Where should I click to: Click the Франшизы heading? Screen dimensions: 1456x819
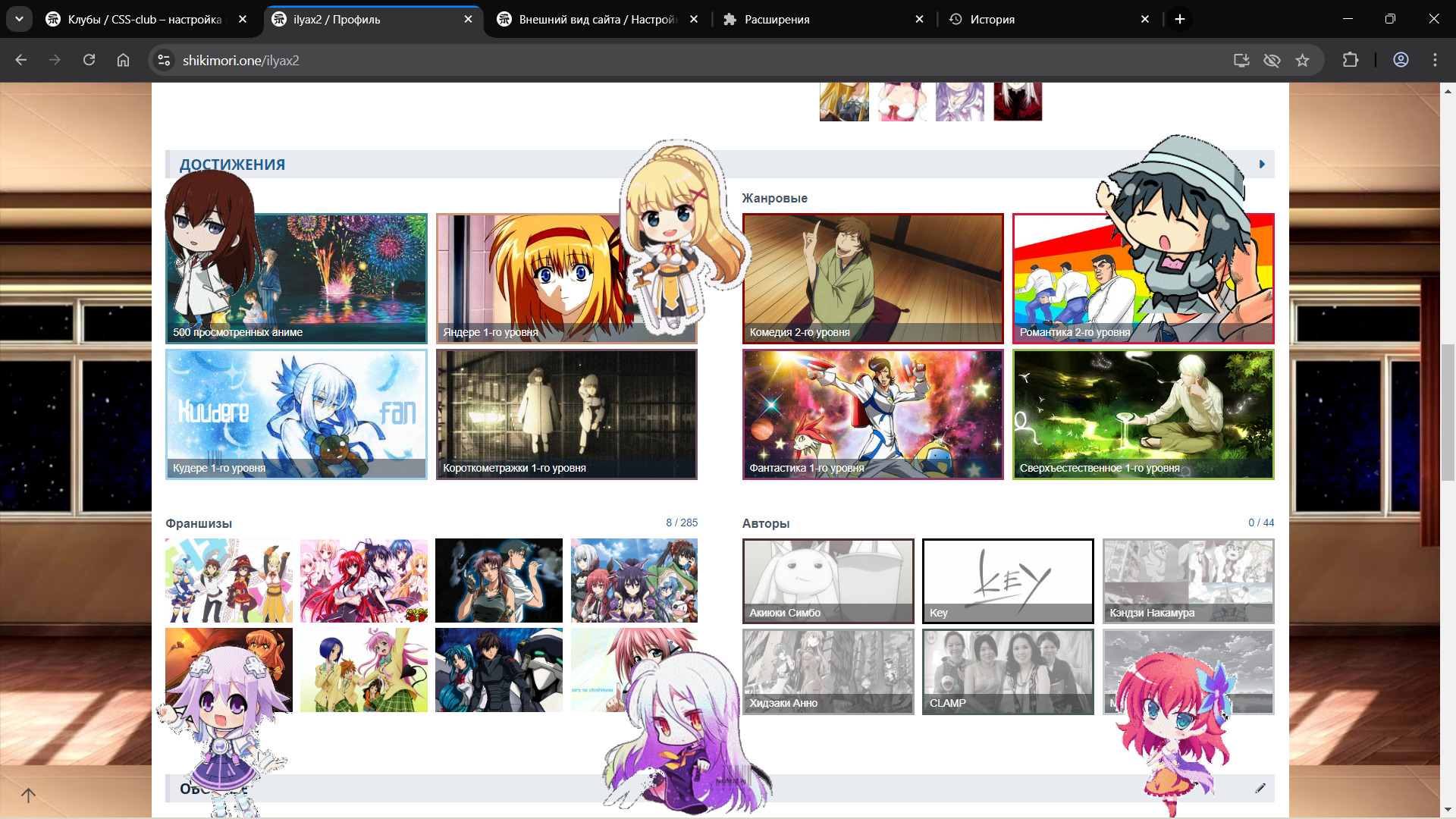pos(199,523)
